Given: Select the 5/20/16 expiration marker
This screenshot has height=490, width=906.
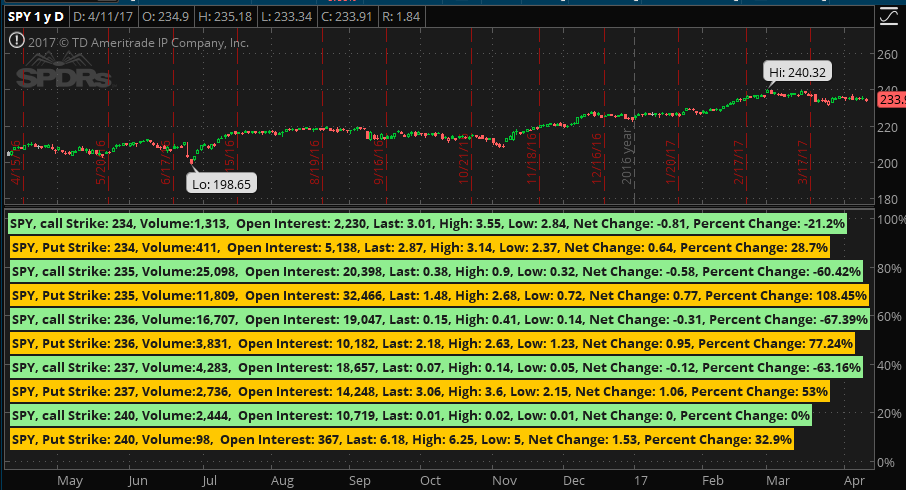Looking at the screenshot, I should click(101, 162).
